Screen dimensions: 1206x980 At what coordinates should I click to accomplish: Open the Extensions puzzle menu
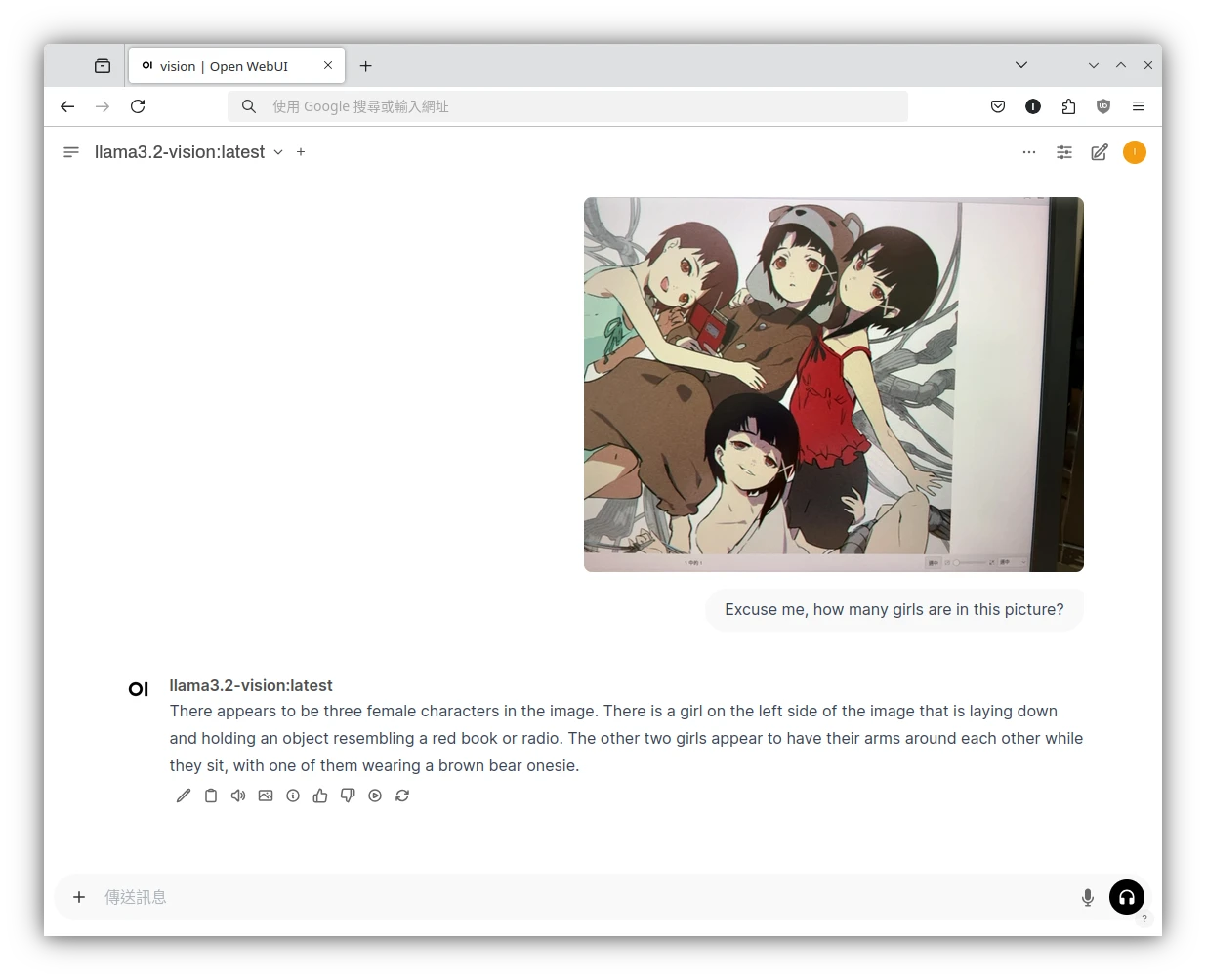coord(1068,106)
